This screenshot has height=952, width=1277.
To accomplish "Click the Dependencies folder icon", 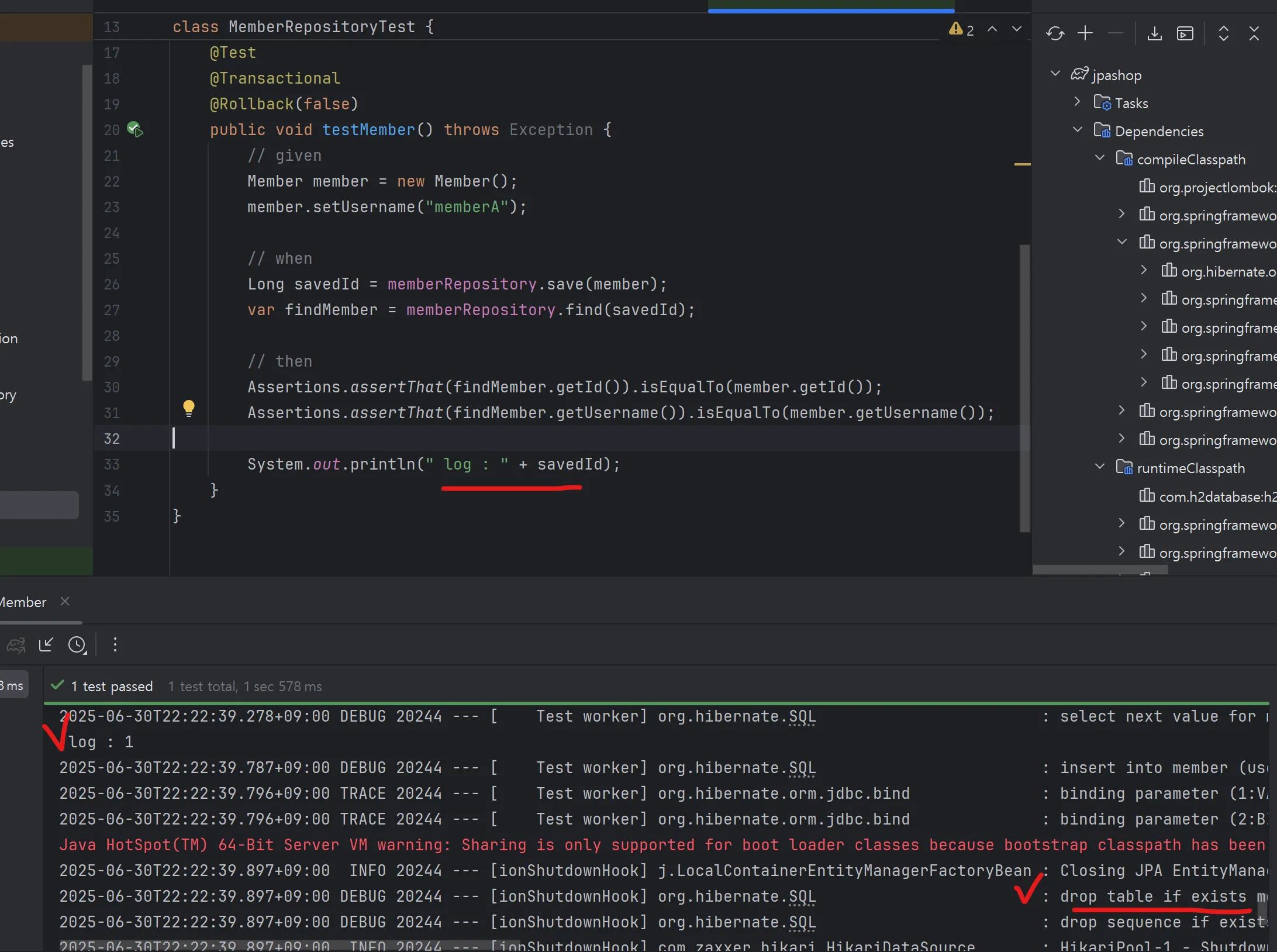I will [x=1102, y=130].
